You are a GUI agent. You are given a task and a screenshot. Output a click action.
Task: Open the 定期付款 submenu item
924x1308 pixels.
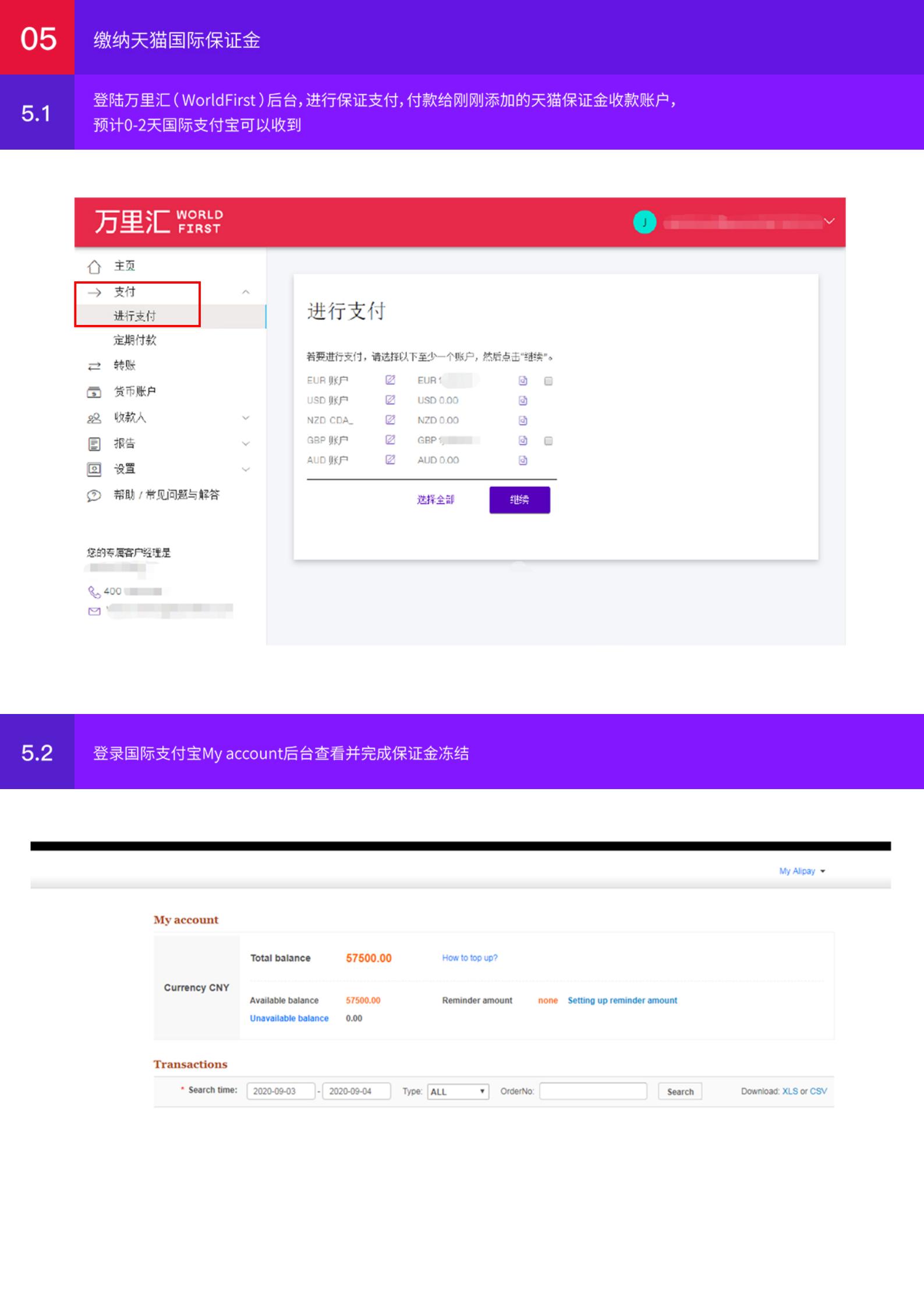click(x=134, y=340)
